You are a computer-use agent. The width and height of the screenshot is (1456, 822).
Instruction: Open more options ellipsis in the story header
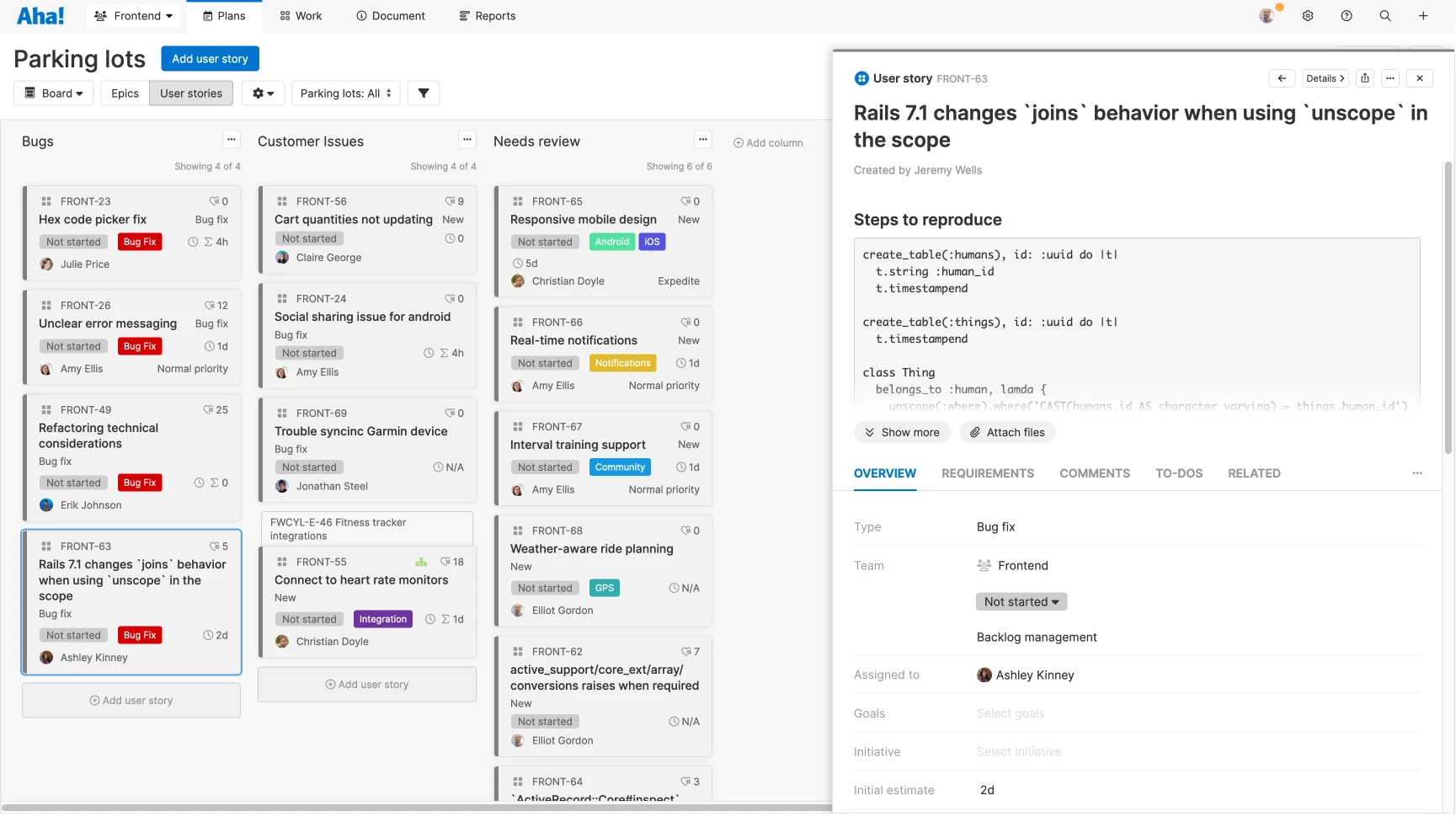1390,77
